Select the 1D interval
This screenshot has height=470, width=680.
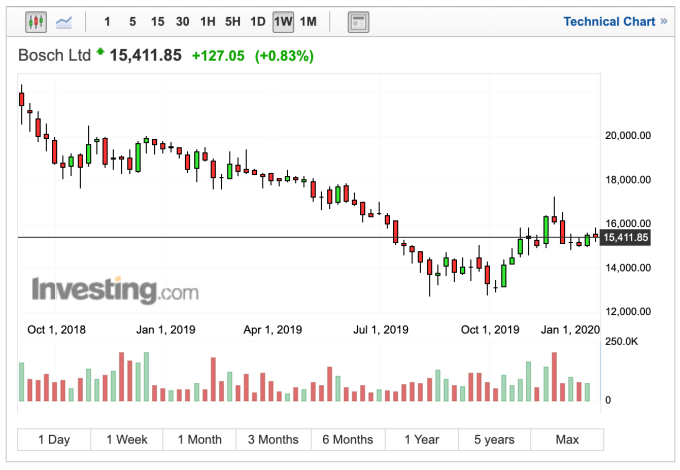(x=258, y=22)
